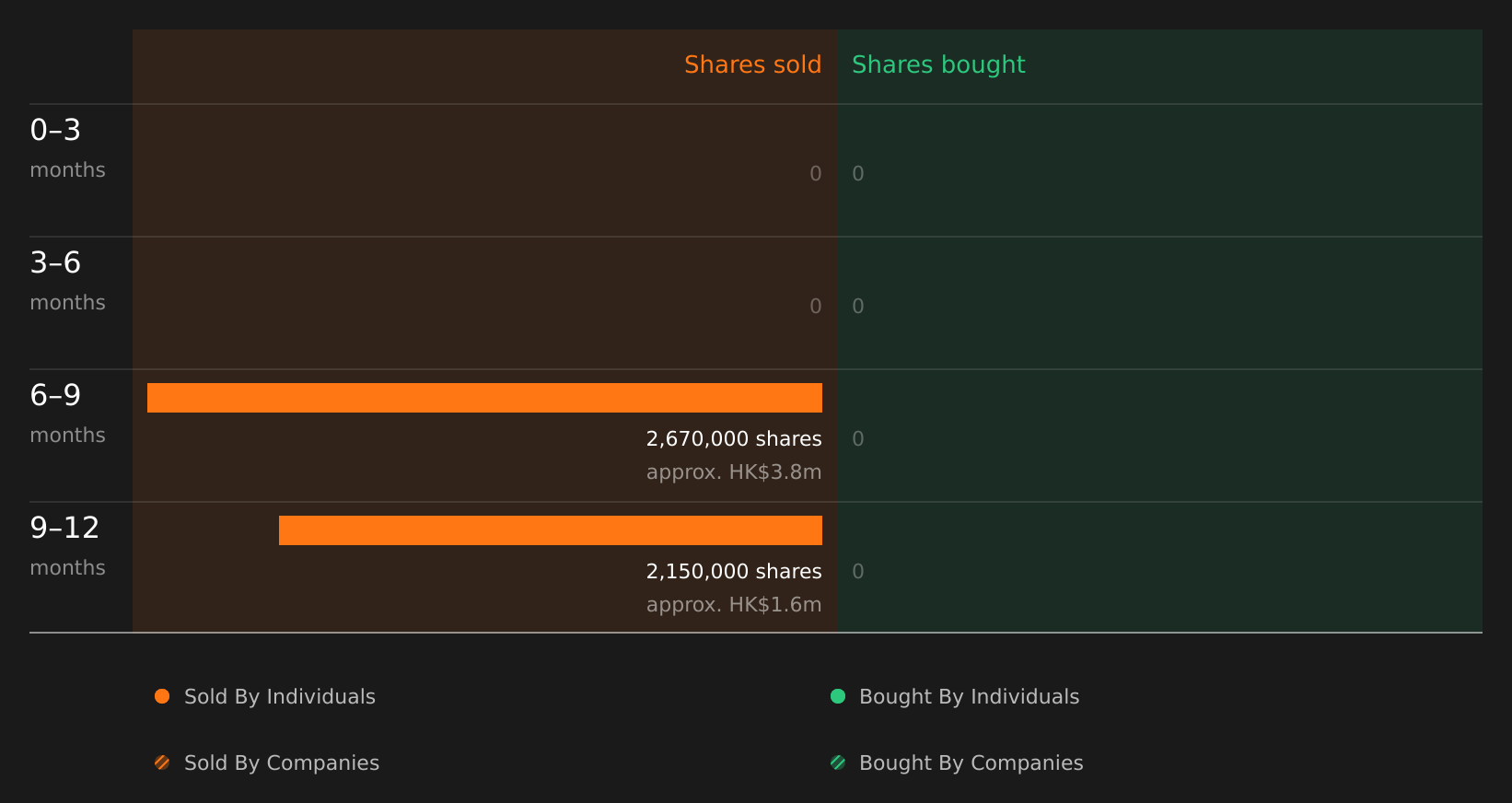Select the Sold By Companies legend label

pos(282,763)
